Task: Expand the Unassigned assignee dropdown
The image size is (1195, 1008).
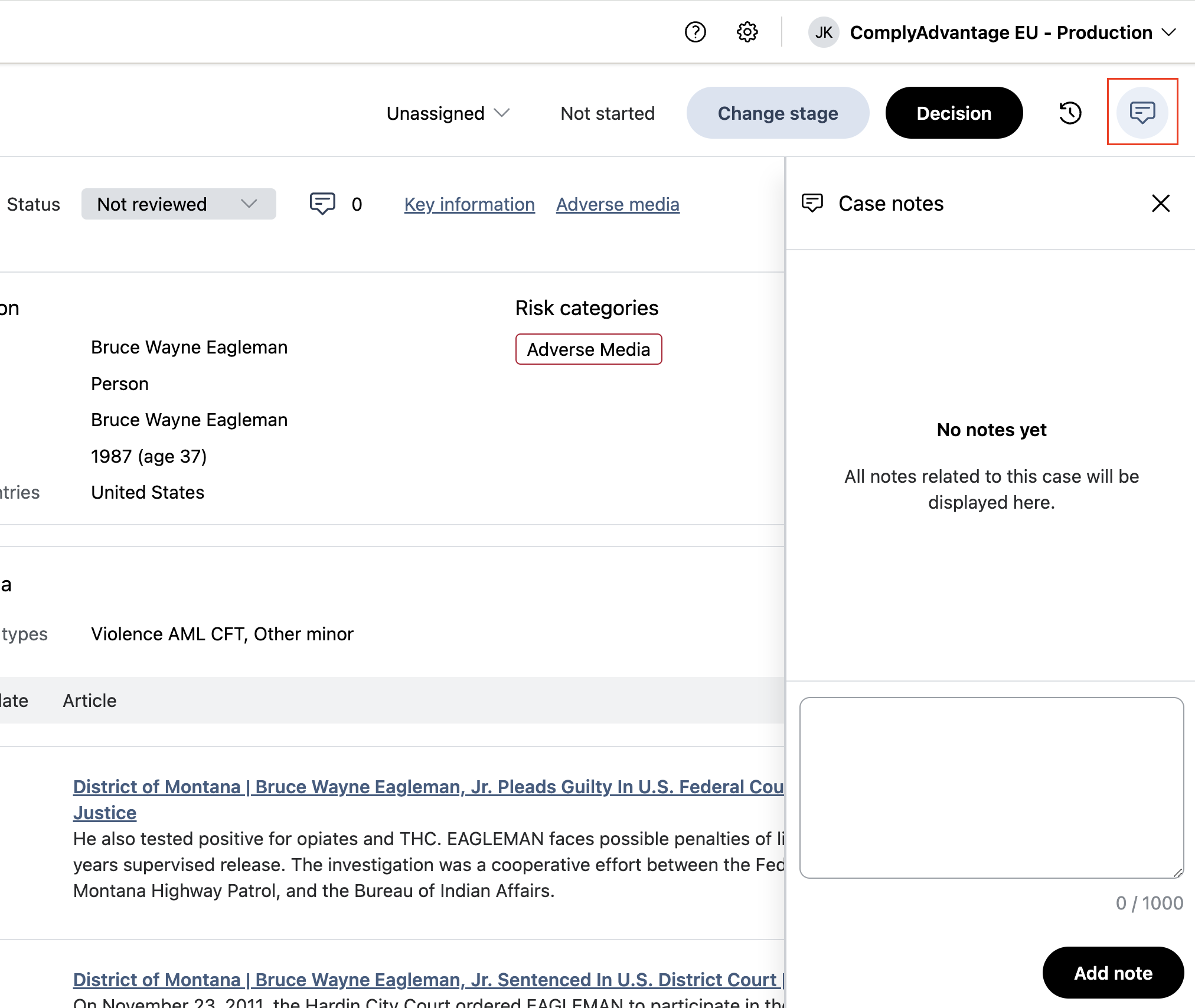Action: tap(448, 113)
